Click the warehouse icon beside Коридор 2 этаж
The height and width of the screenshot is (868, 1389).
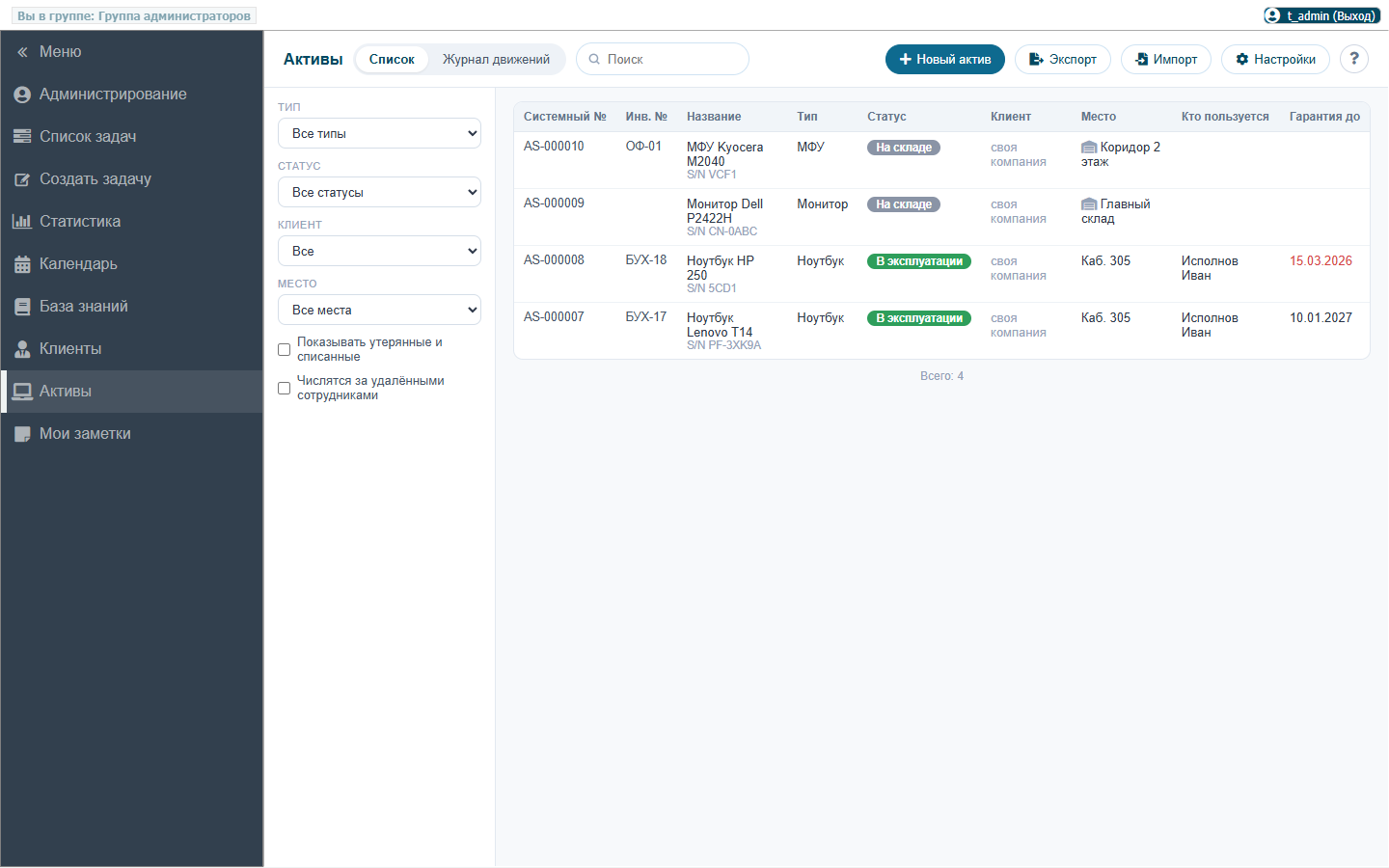tap(1089, 148)
